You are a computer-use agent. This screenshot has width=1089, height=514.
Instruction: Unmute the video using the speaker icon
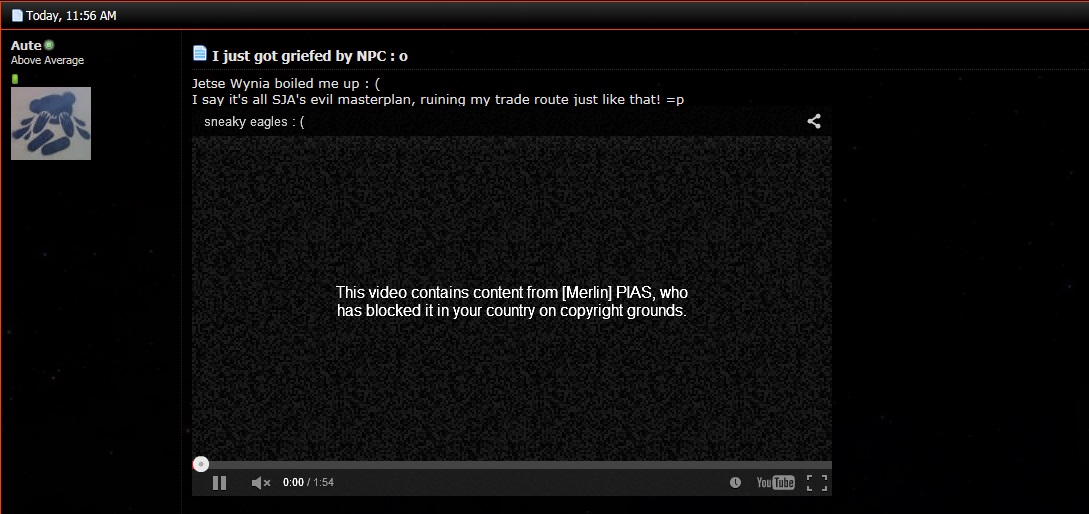260,482
